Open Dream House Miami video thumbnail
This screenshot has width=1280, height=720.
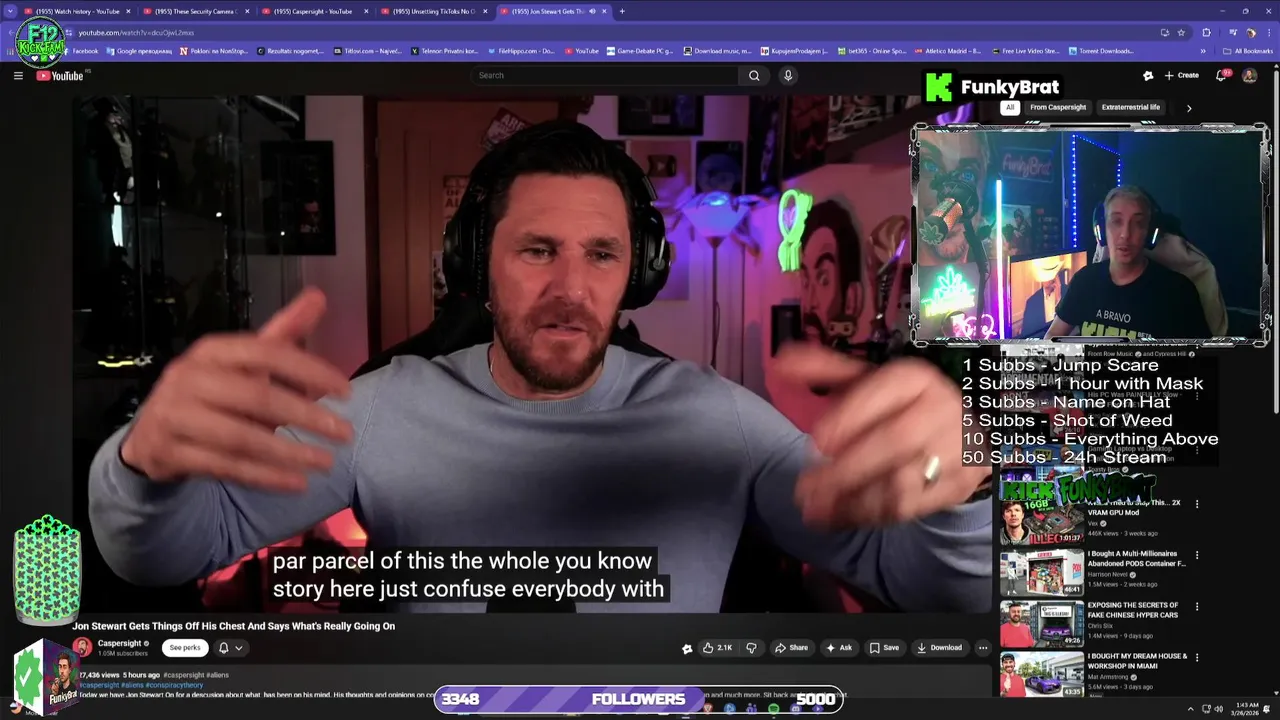pyautogui.click(x=1042, y=675)
